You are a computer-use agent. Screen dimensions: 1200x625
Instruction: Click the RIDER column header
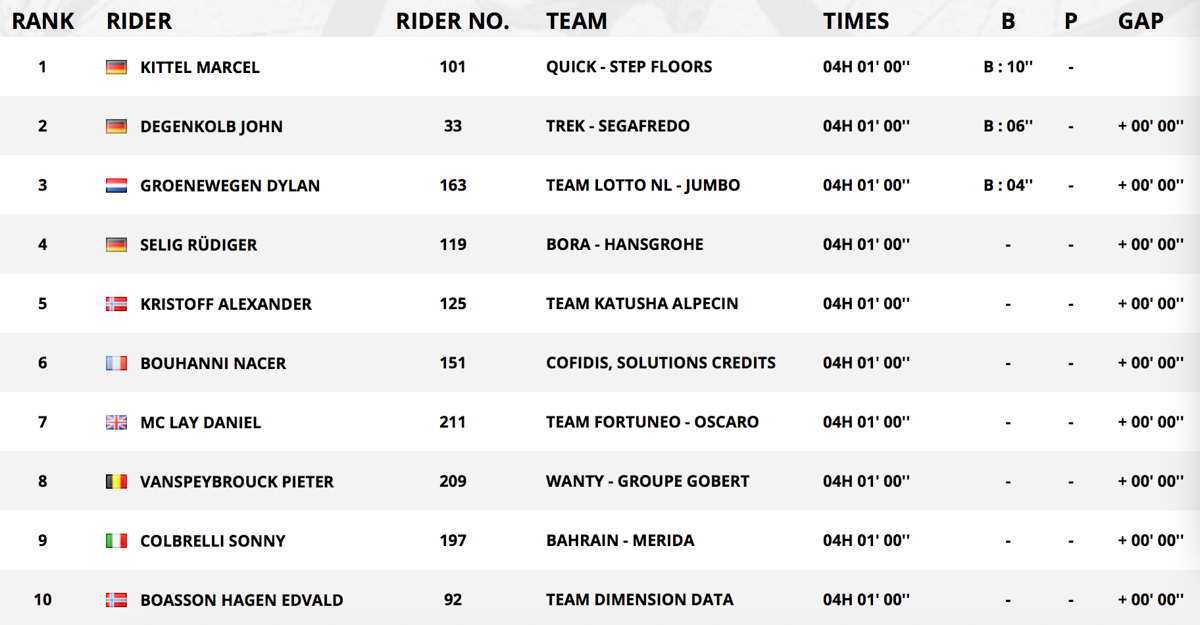coord(139,20)
